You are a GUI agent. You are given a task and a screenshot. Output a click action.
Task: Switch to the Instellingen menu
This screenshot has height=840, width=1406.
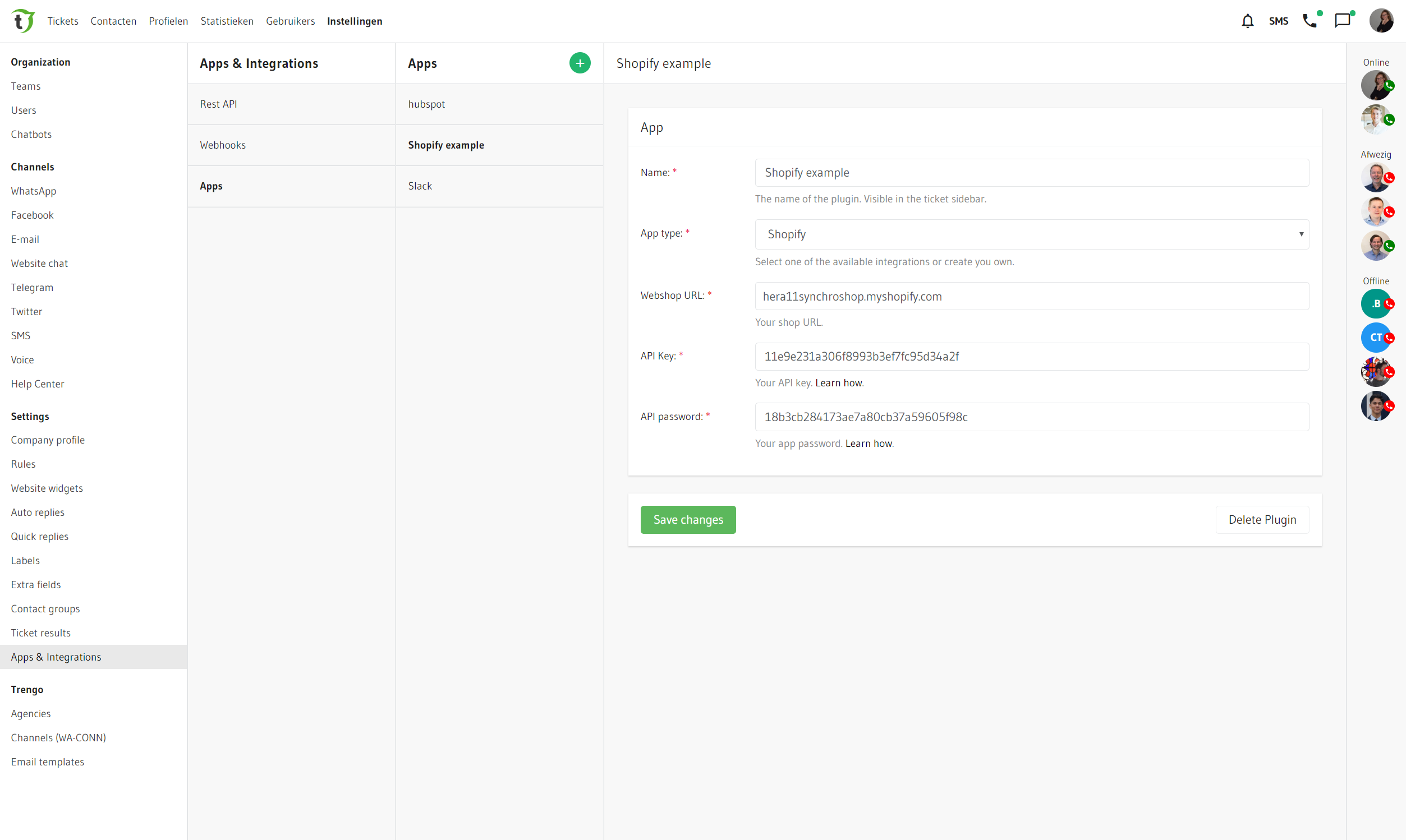[355, 21]
